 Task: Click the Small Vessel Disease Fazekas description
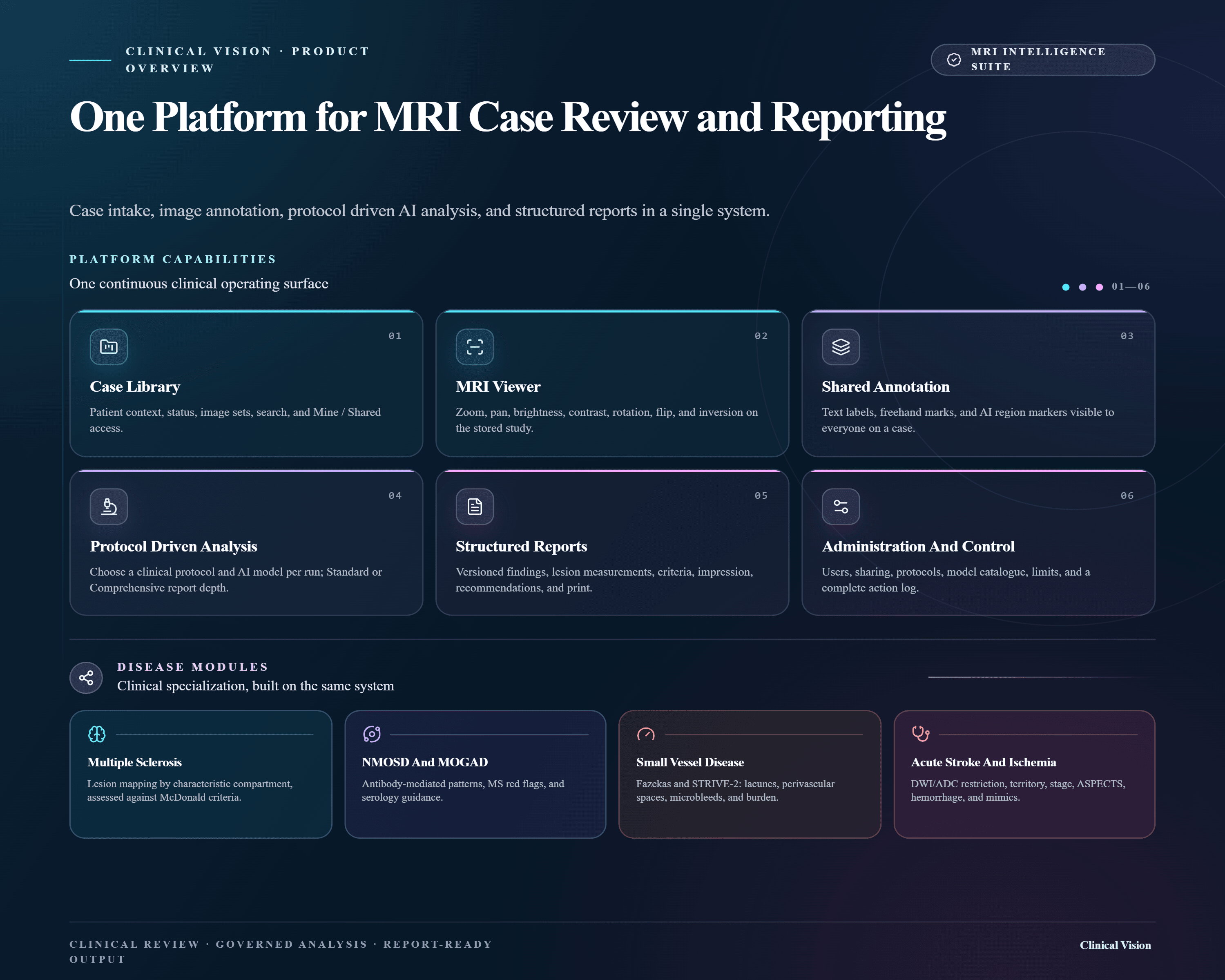pos(735,790)
